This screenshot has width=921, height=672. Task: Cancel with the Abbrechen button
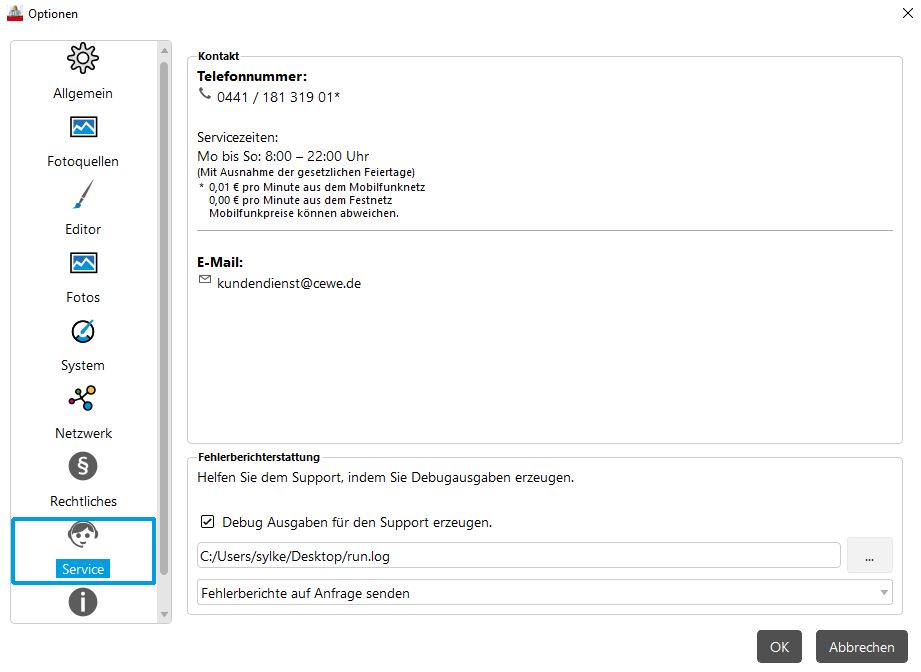pyautogui.click(x=862, y=647)
